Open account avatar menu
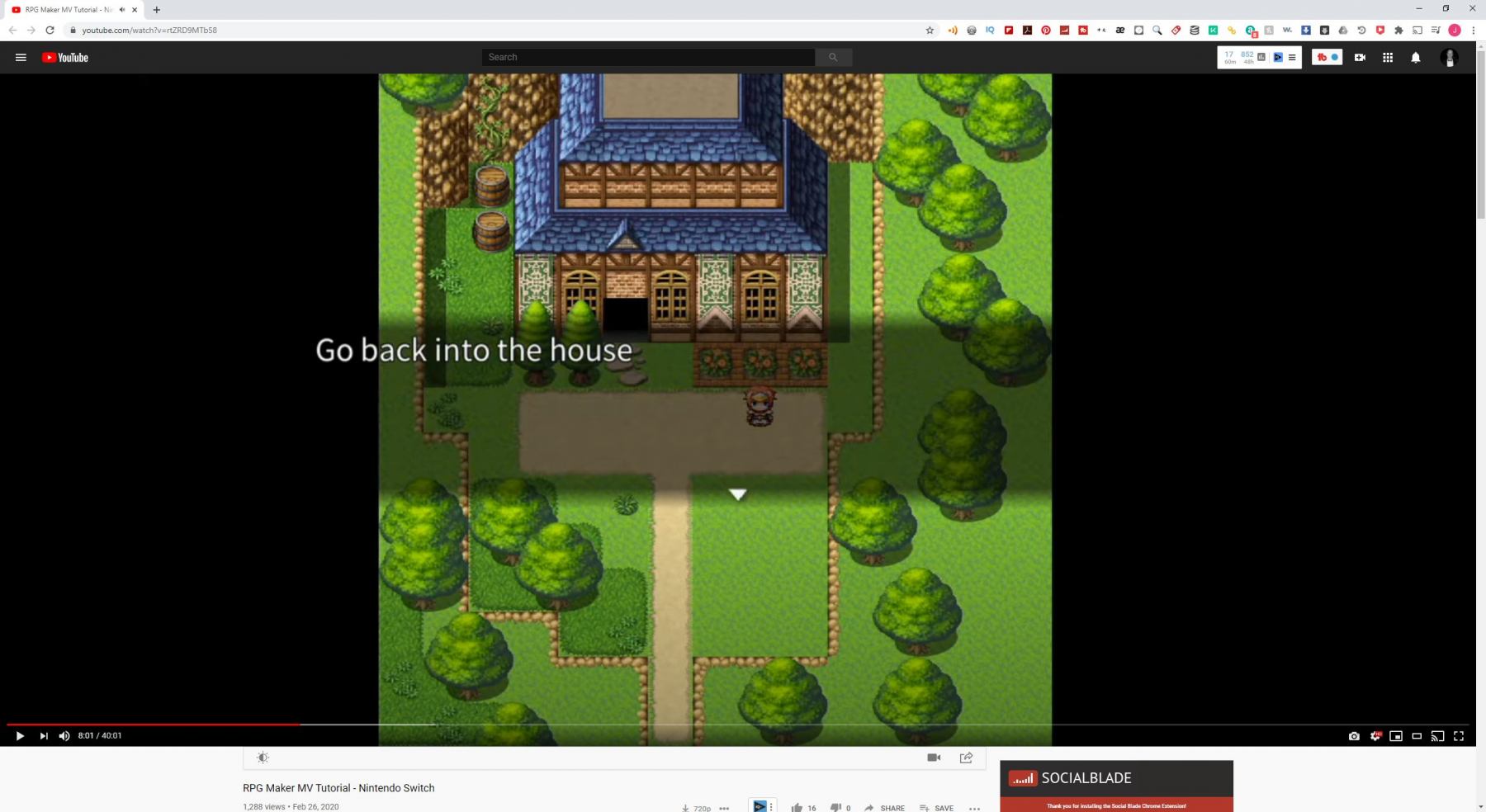This screenshot has height=812, width=1486. [1450, 58]
